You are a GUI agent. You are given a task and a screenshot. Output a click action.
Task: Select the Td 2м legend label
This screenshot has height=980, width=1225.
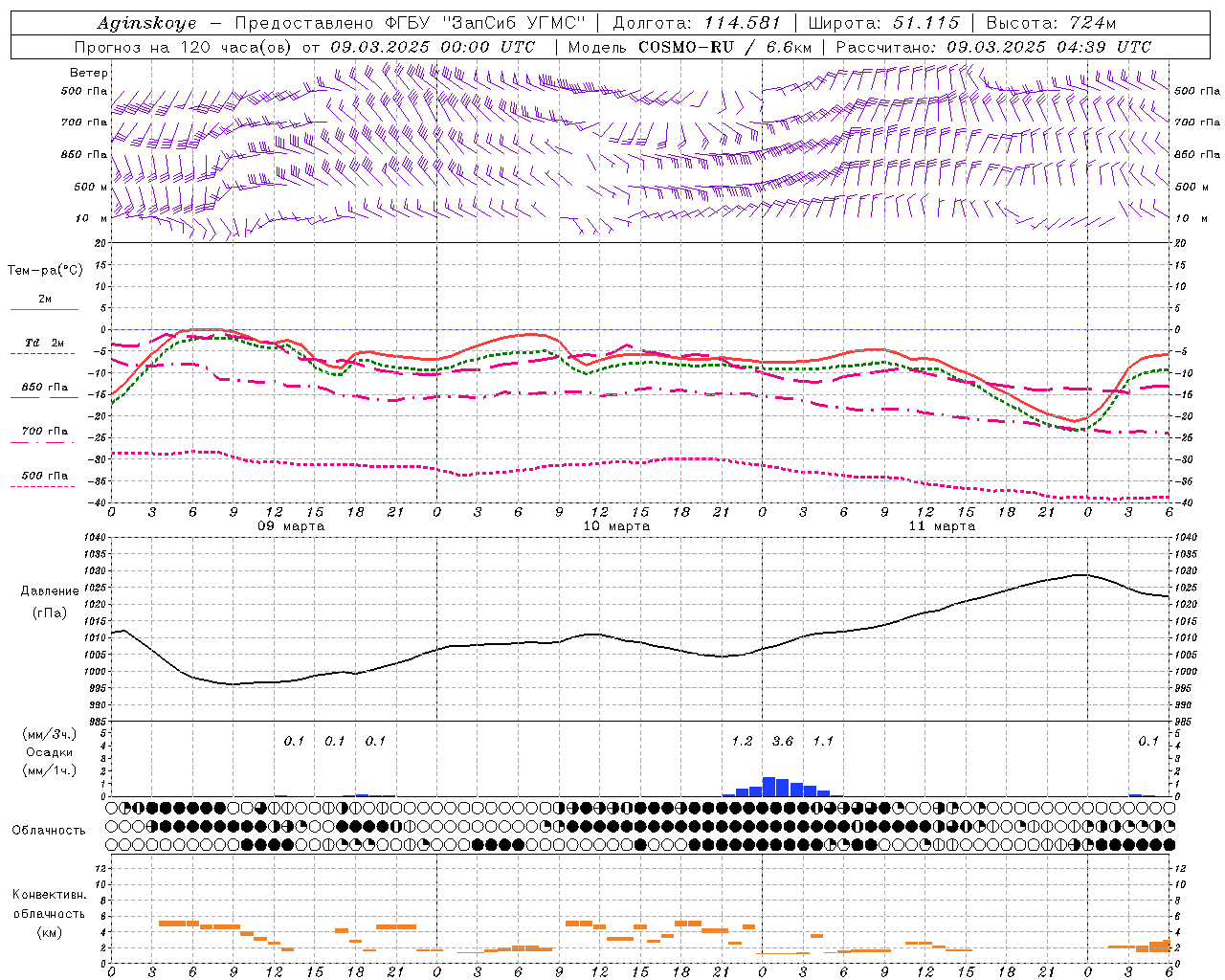[45, 343]
